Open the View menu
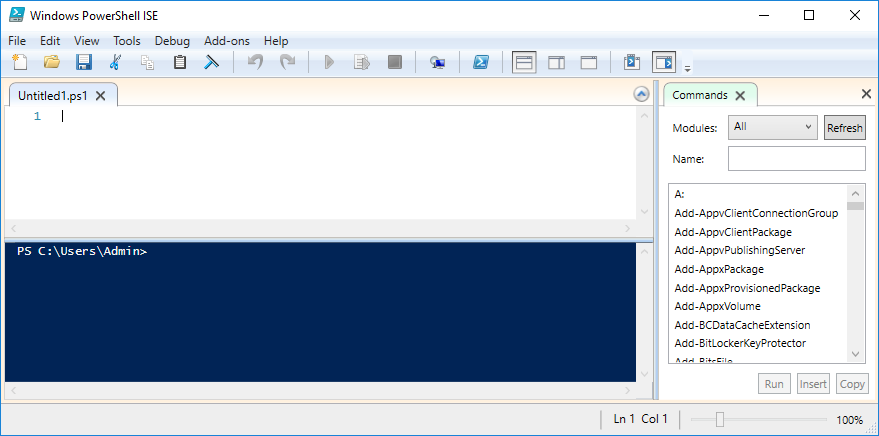 click(86, 41)
